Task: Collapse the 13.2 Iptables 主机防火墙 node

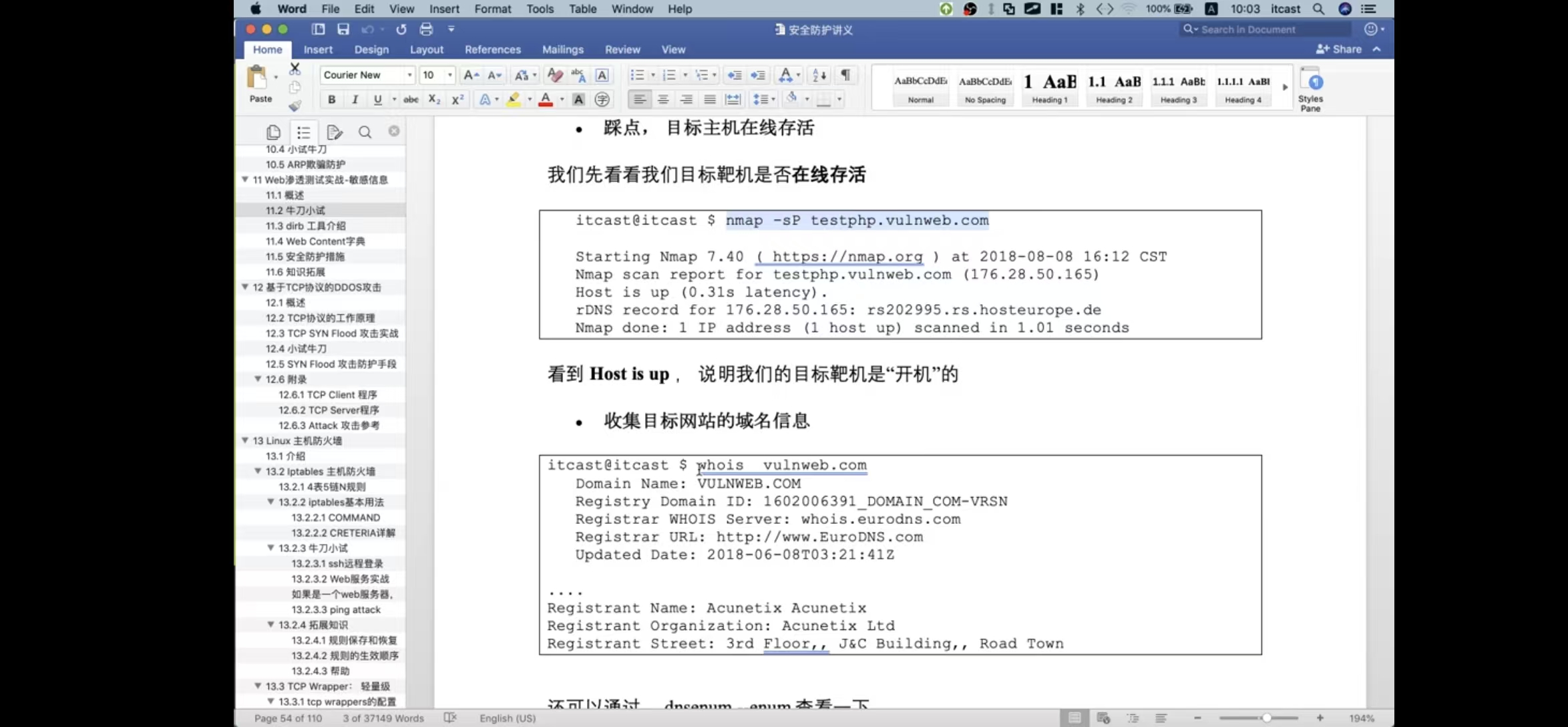Action: click(258, 472)
